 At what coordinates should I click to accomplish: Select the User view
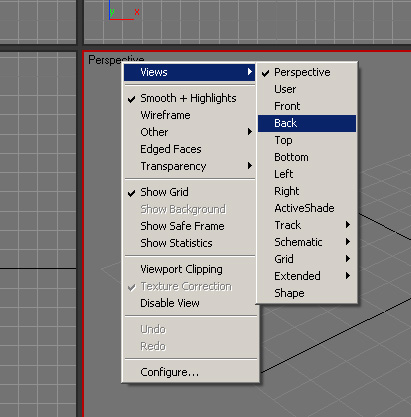[307, 89]
